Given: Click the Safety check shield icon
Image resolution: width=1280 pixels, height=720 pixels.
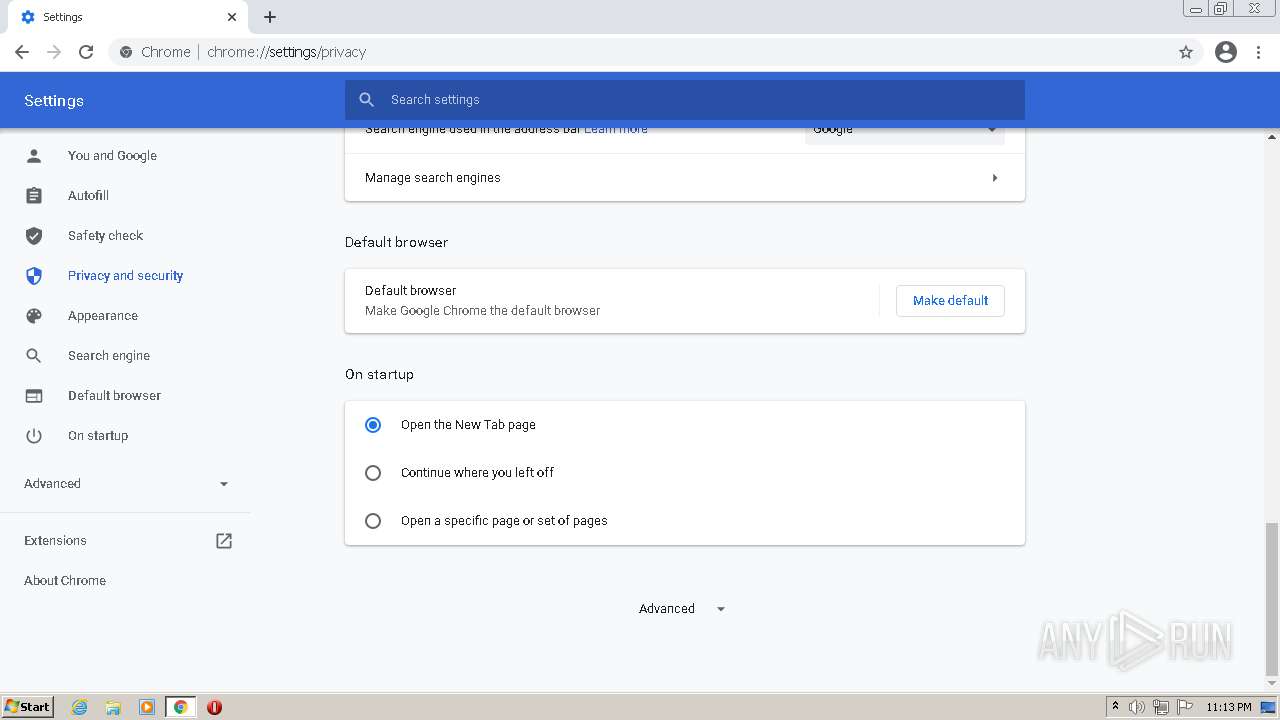Looking at the screenshot, I should pos(34,236).
